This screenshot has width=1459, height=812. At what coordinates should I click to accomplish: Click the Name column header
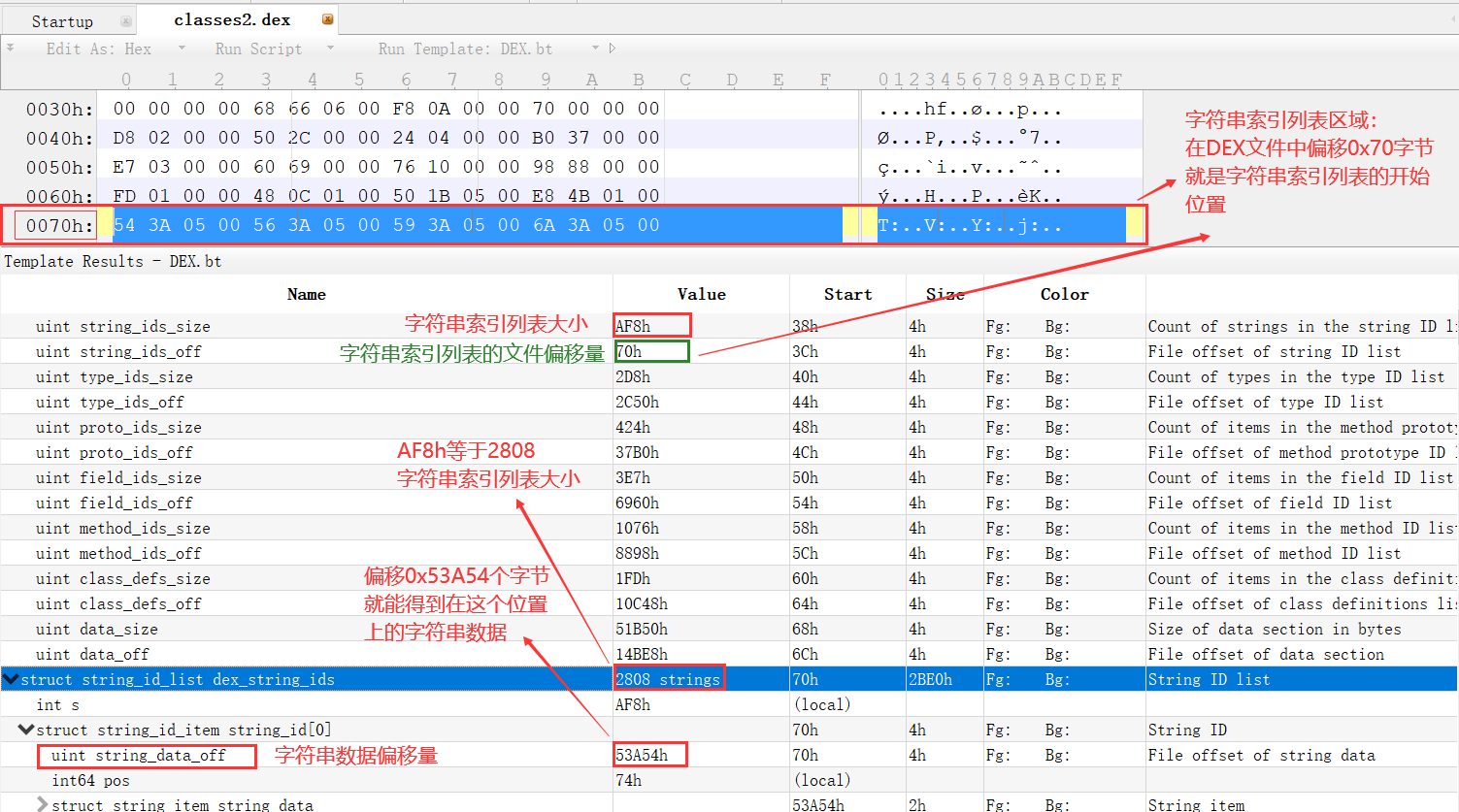tap(306, 294)
